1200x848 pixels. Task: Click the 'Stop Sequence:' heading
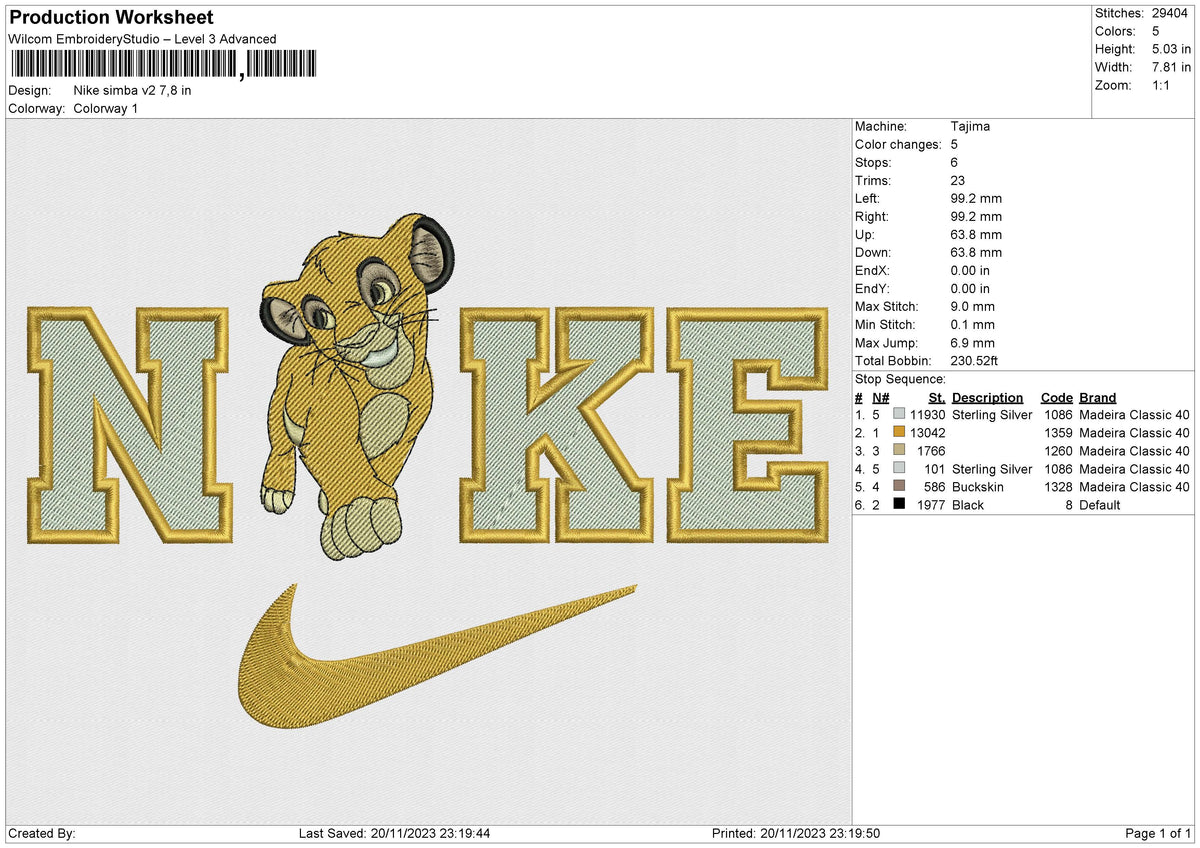coord(900,379)
